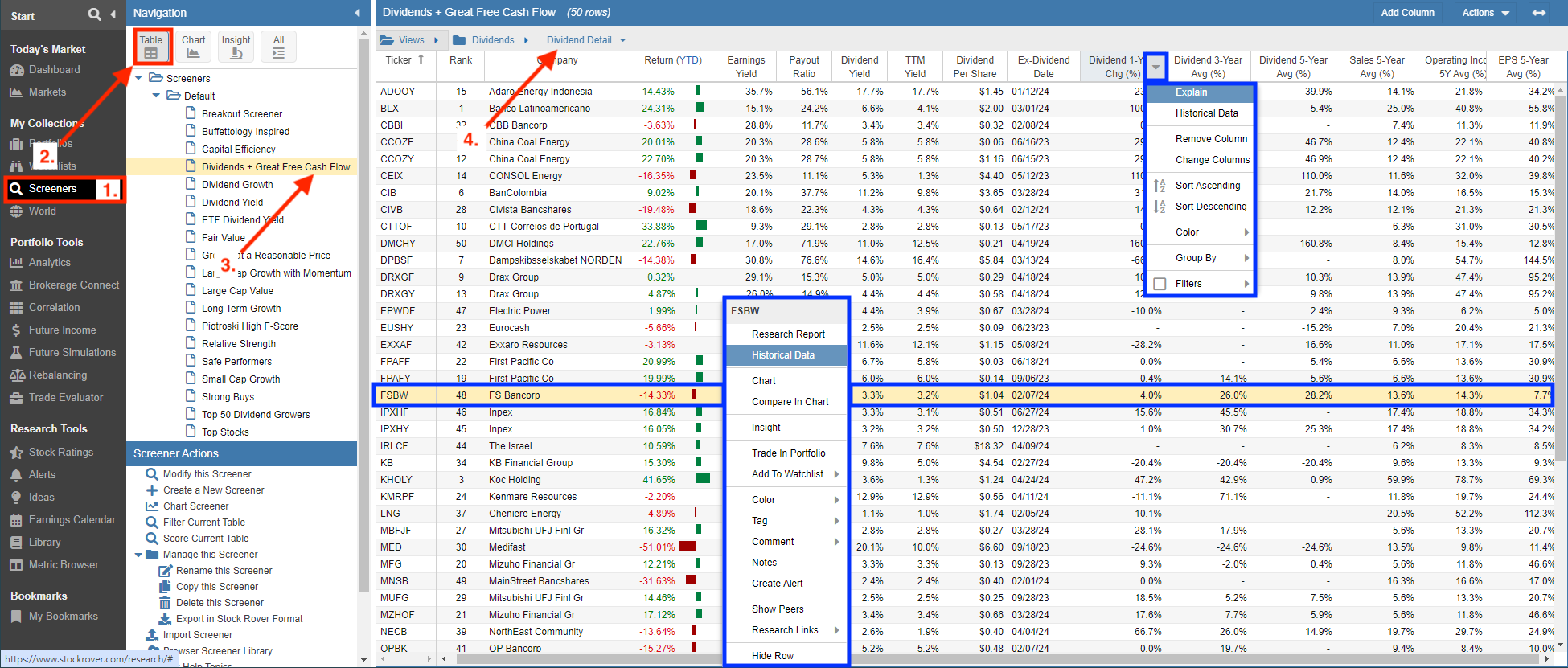Open the Views breadcrumb

click(410, 40)
